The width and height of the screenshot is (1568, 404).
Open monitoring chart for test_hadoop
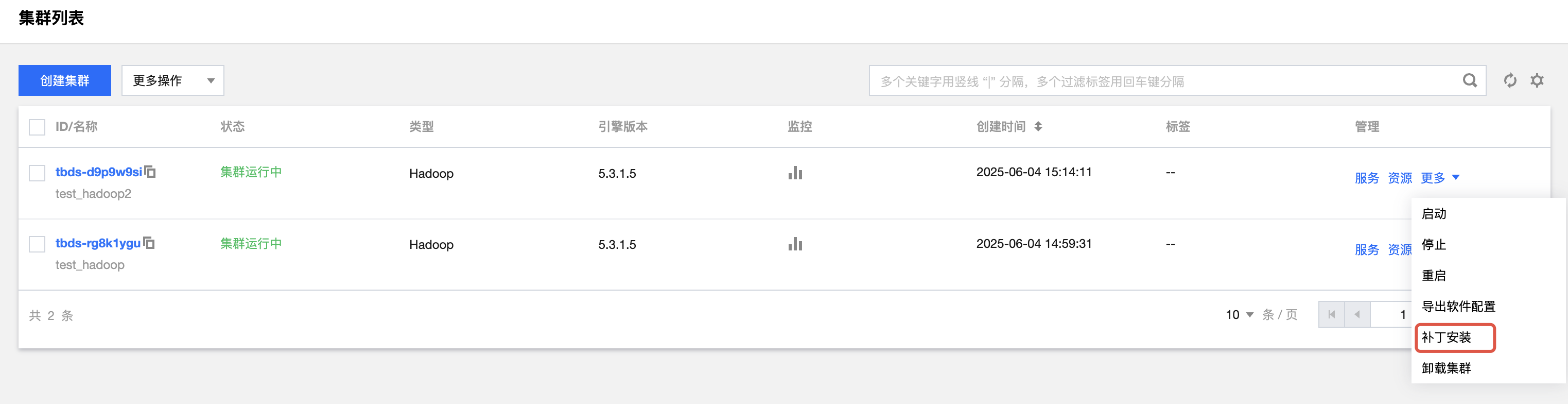click(795, 244)
